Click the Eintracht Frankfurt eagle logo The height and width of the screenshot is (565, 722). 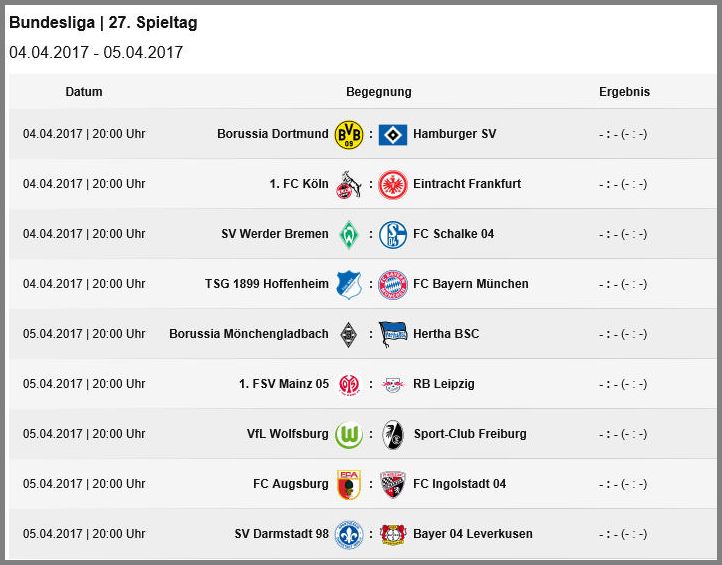(393, 185)
